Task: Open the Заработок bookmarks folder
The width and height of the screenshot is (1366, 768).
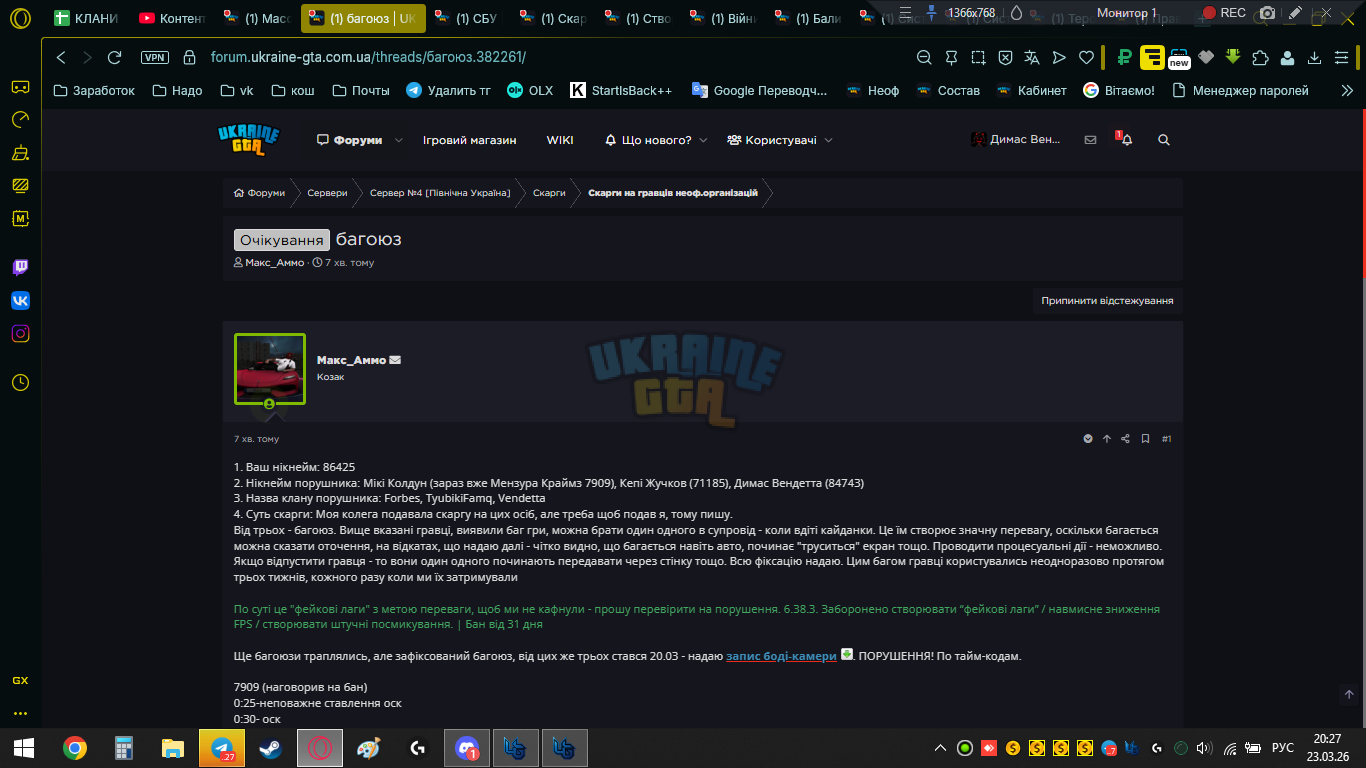Action: coord(93,90)
